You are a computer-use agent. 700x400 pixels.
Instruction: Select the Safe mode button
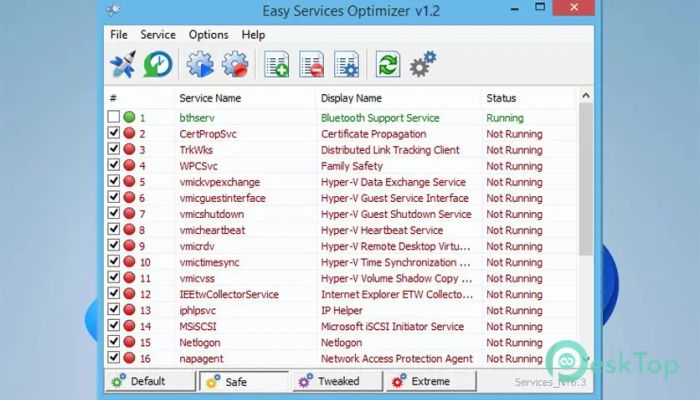pos(244,382)
